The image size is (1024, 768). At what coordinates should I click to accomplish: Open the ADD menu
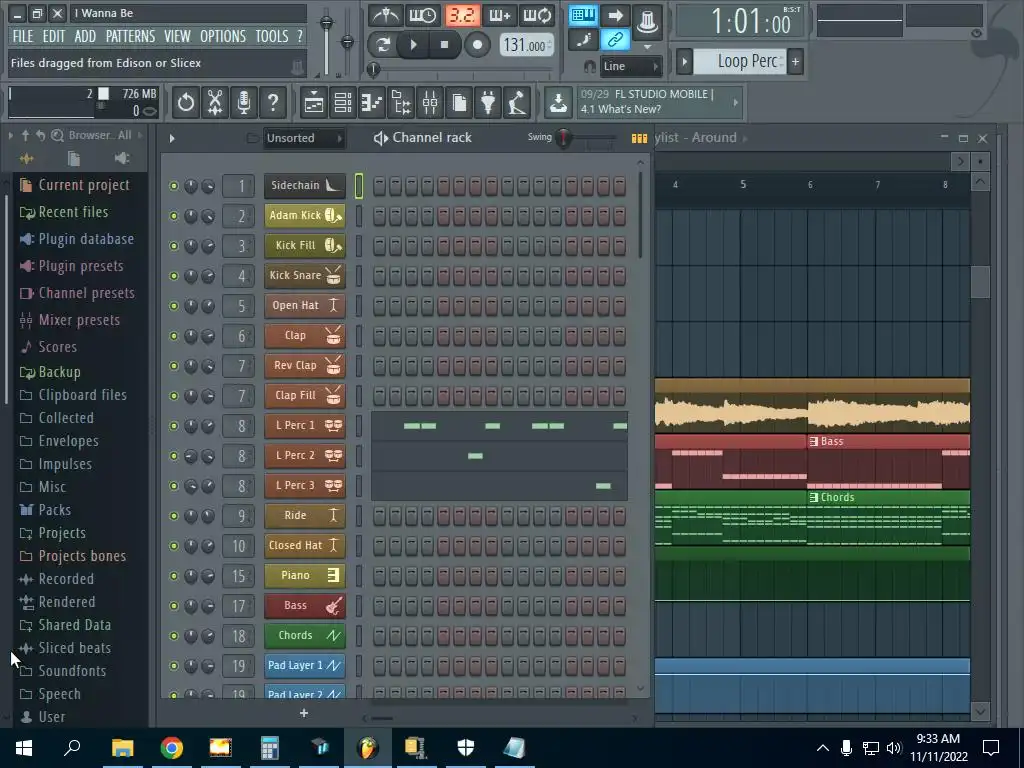[x=85, y=36]
